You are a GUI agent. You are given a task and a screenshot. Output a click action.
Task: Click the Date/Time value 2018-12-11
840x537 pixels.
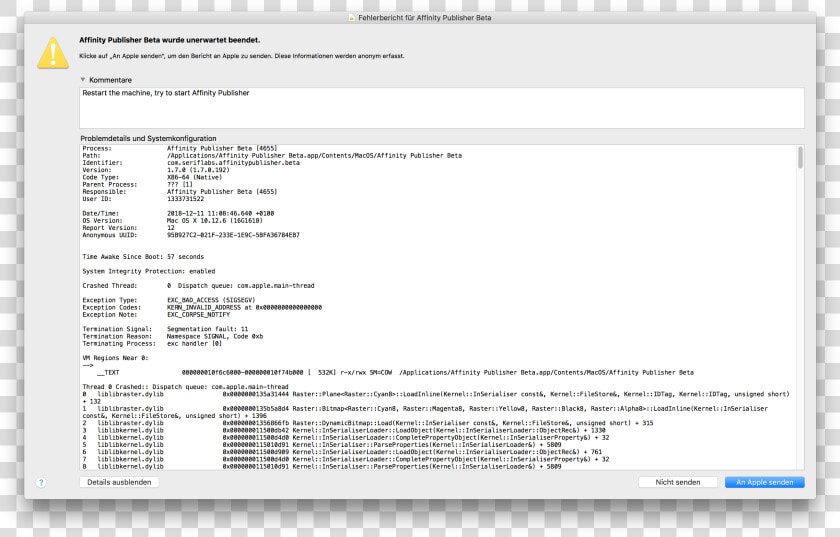pyautogui.click(x=220, y=213)
